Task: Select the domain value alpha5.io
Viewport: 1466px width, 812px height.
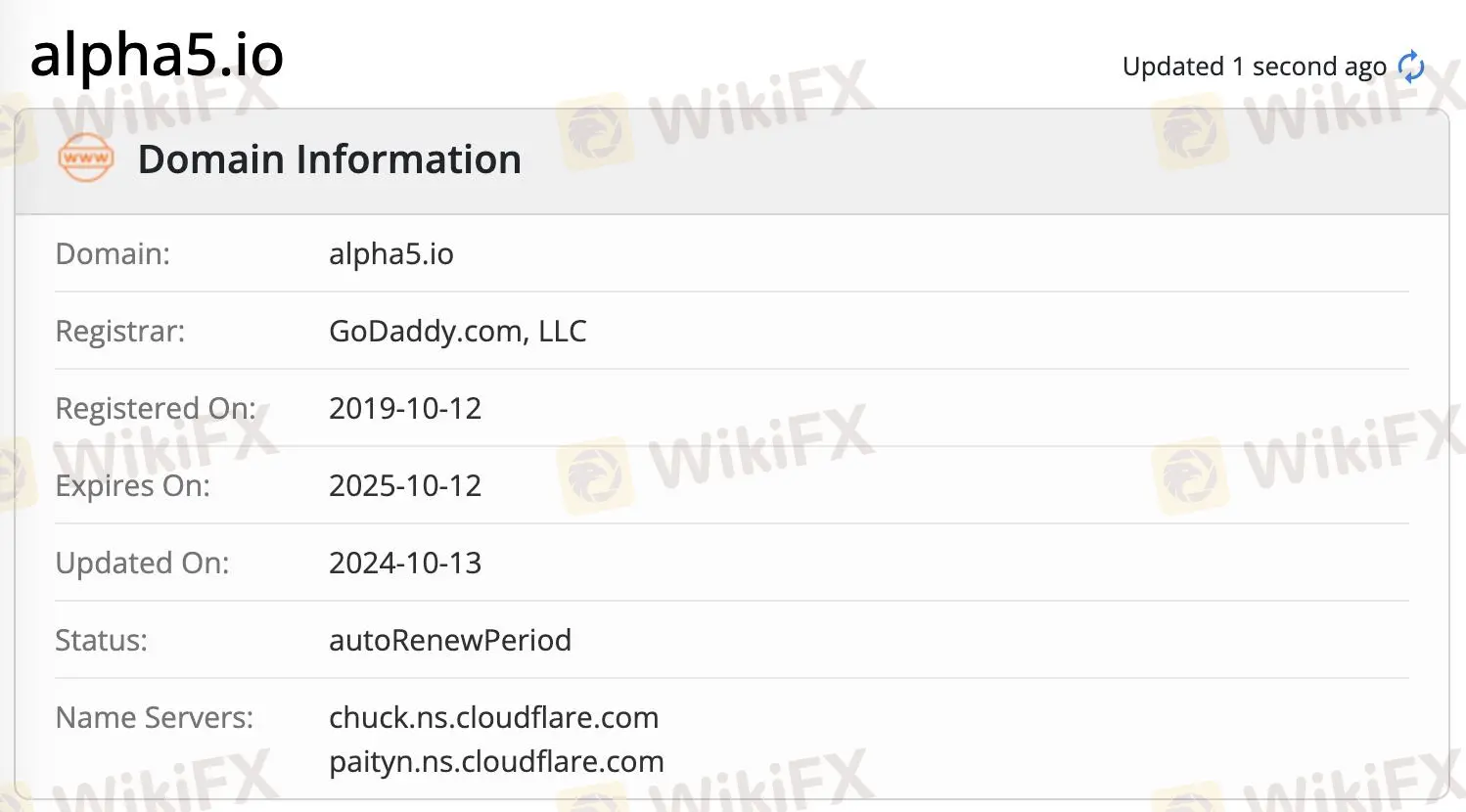Action: pos(391,253)
